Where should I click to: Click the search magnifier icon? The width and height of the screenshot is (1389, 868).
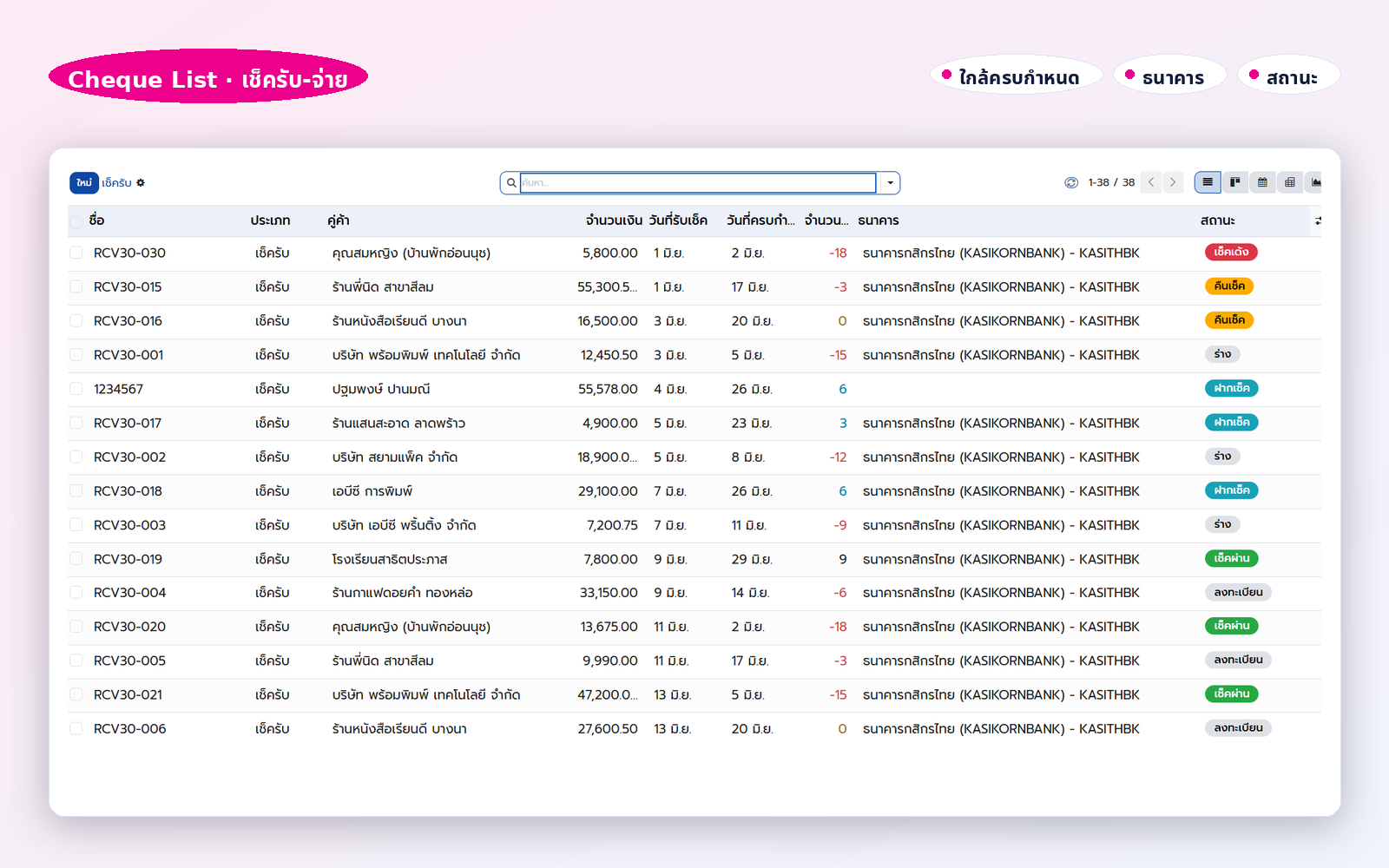[x=511, y=183]
